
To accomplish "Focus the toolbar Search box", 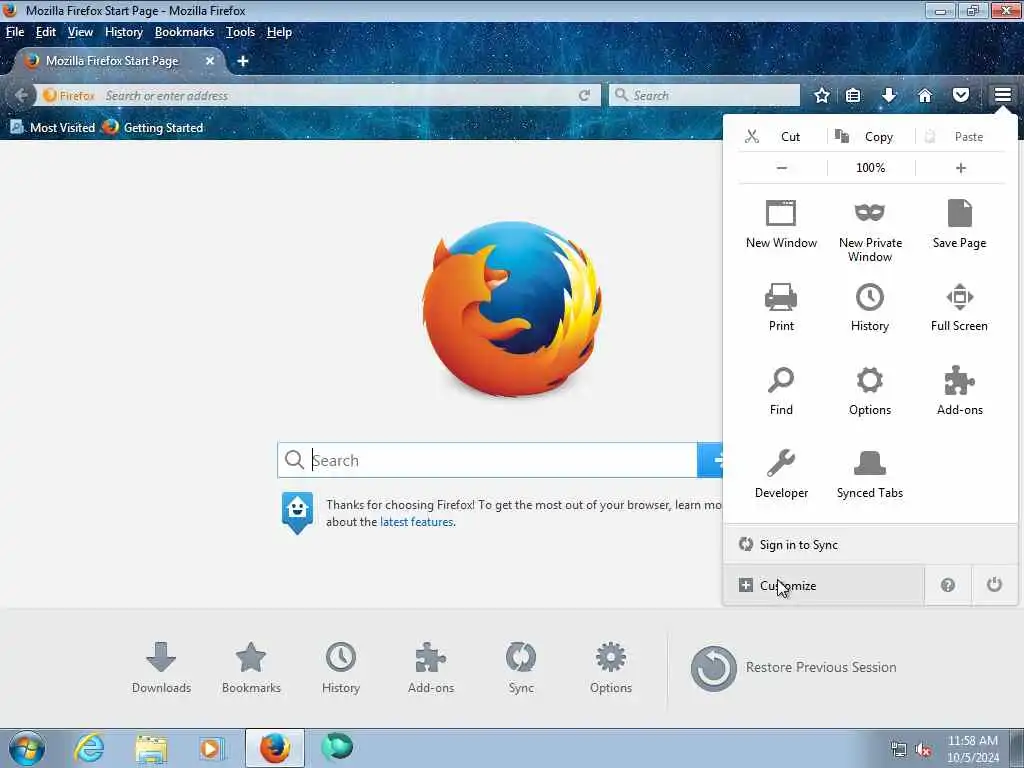I will pyautogui.click(x=704, y=95).
